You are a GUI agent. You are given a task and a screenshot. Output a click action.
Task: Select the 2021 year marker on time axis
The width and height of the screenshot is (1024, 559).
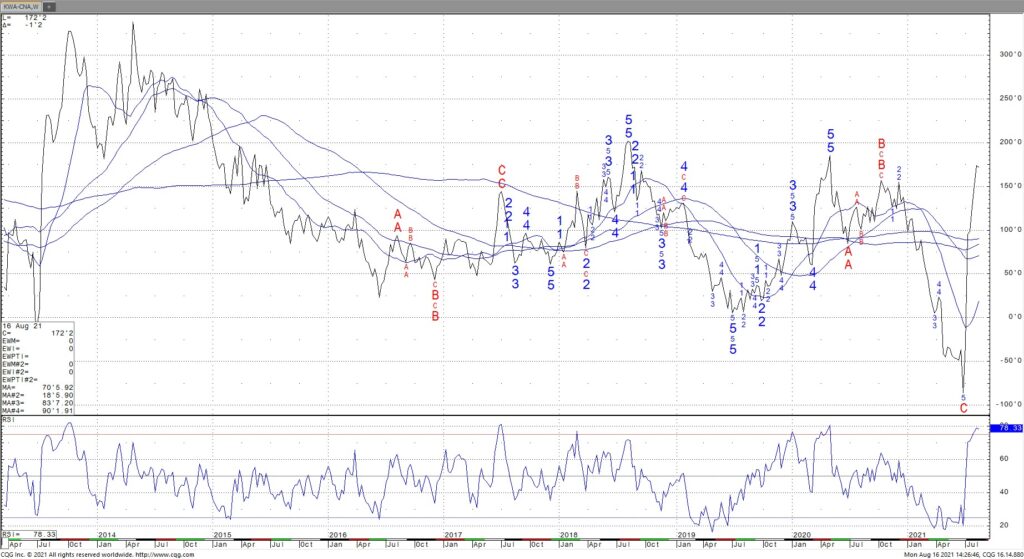(x=917, y=536)
